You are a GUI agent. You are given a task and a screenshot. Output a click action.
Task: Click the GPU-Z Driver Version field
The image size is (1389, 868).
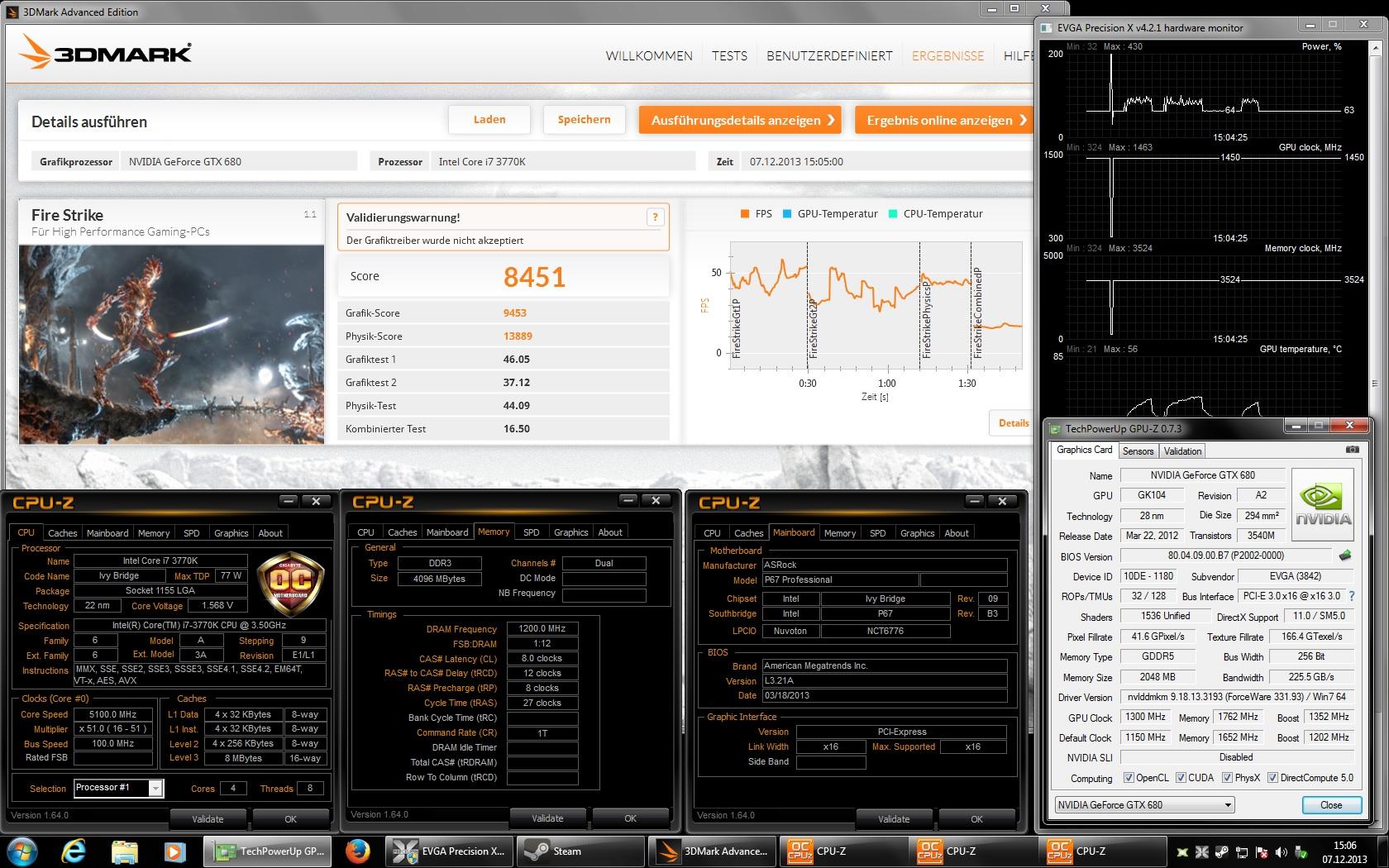1236,697
